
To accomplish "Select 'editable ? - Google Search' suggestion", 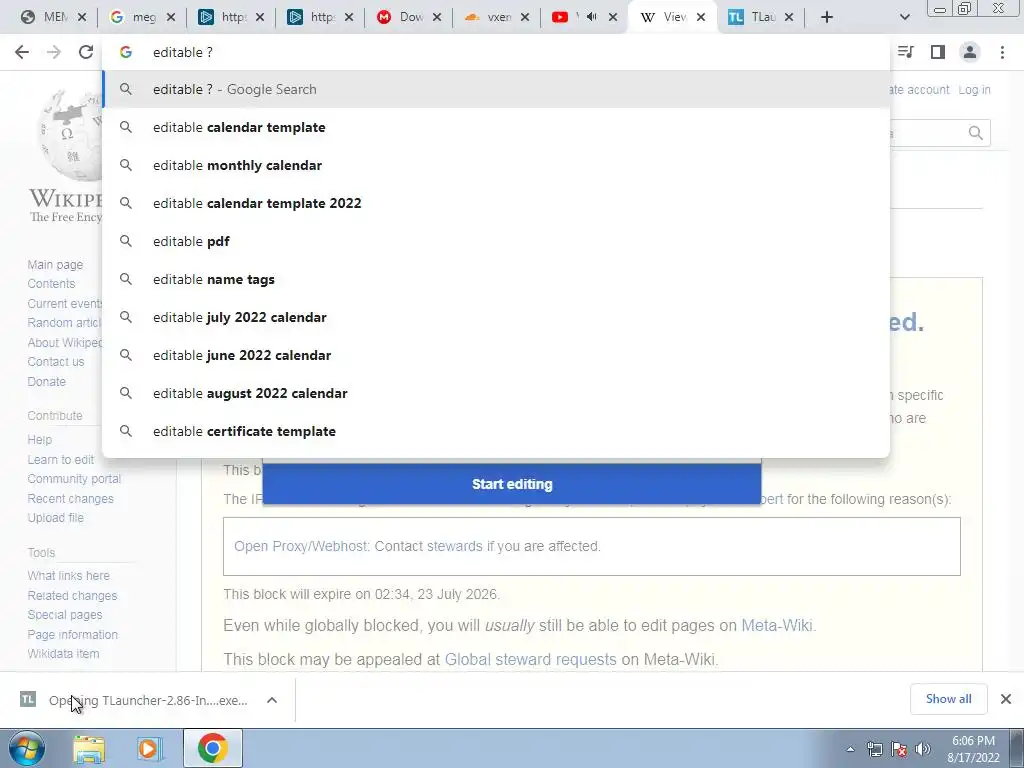I will tap(496, 89).
